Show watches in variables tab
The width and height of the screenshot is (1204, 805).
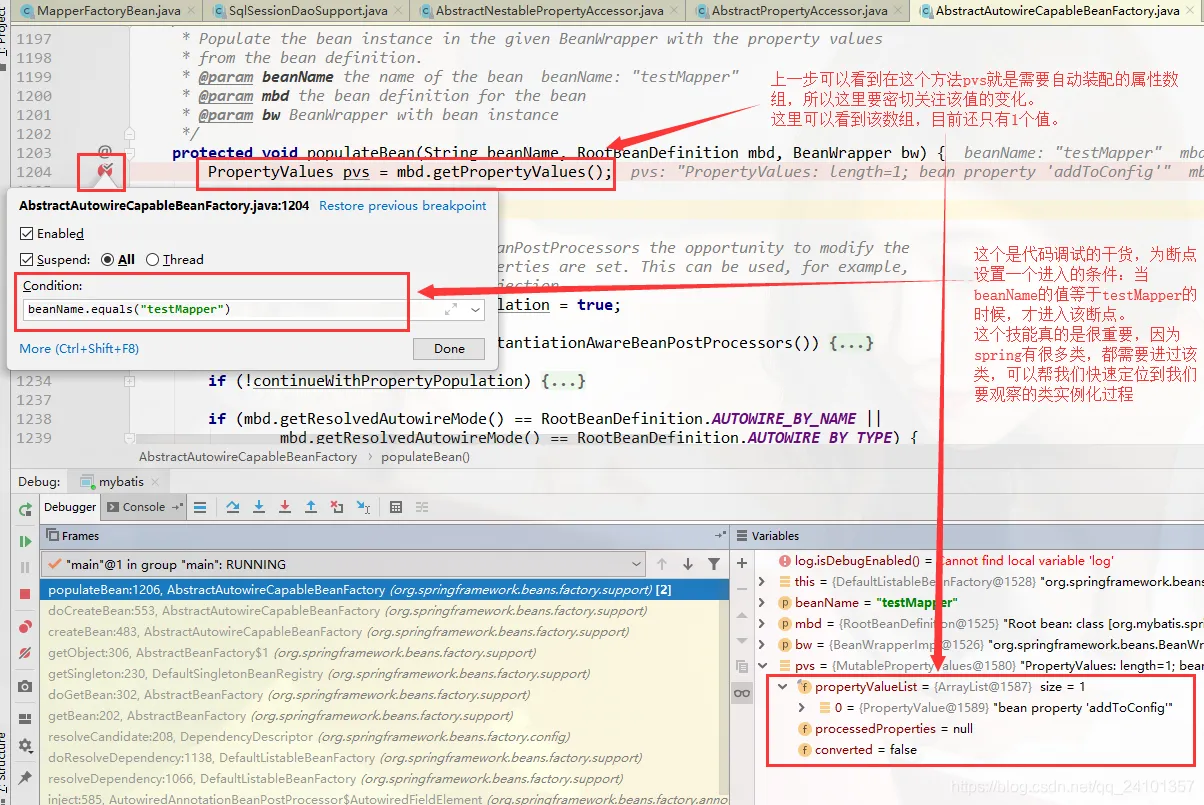[742, 693]
